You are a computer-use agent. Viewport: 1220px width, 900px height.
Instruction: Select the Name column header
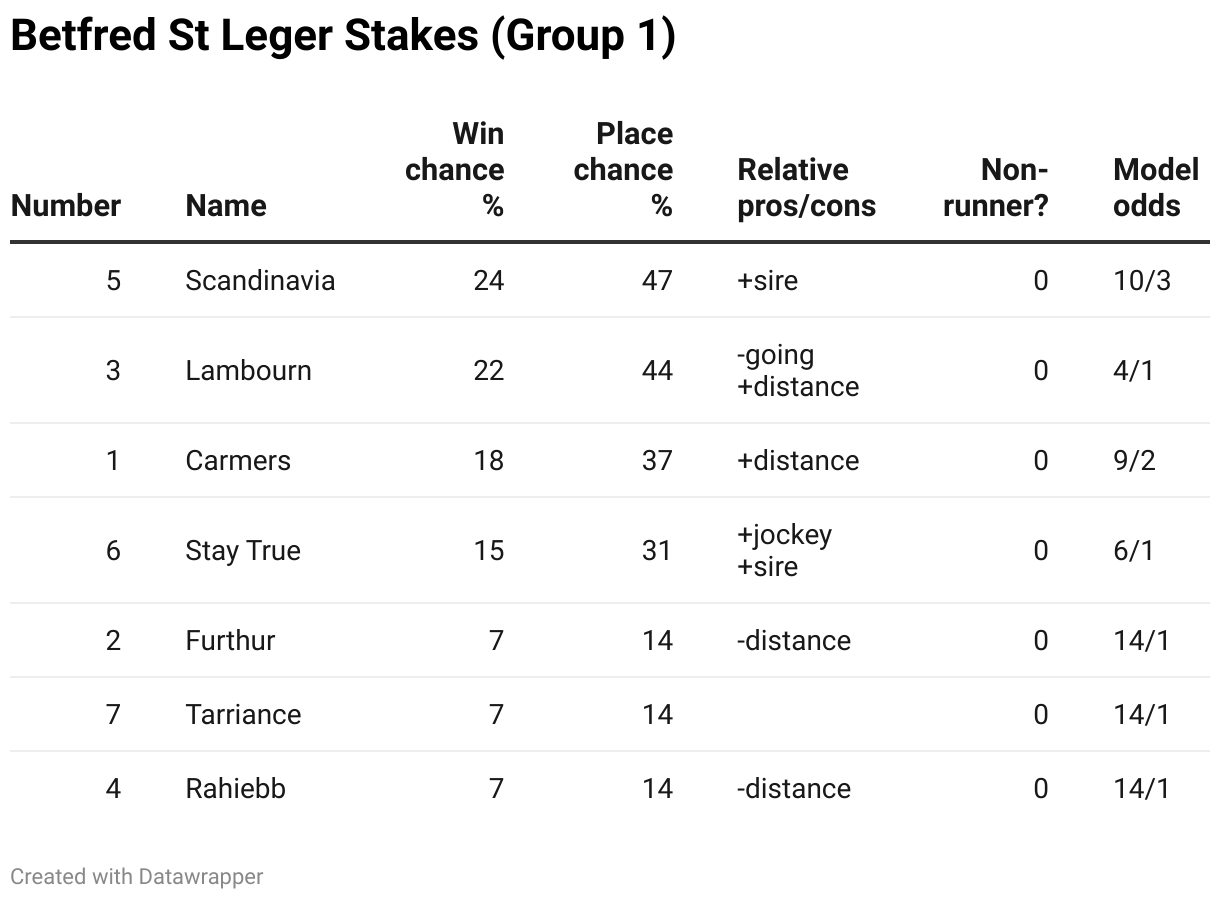click(x=226, y=206)
